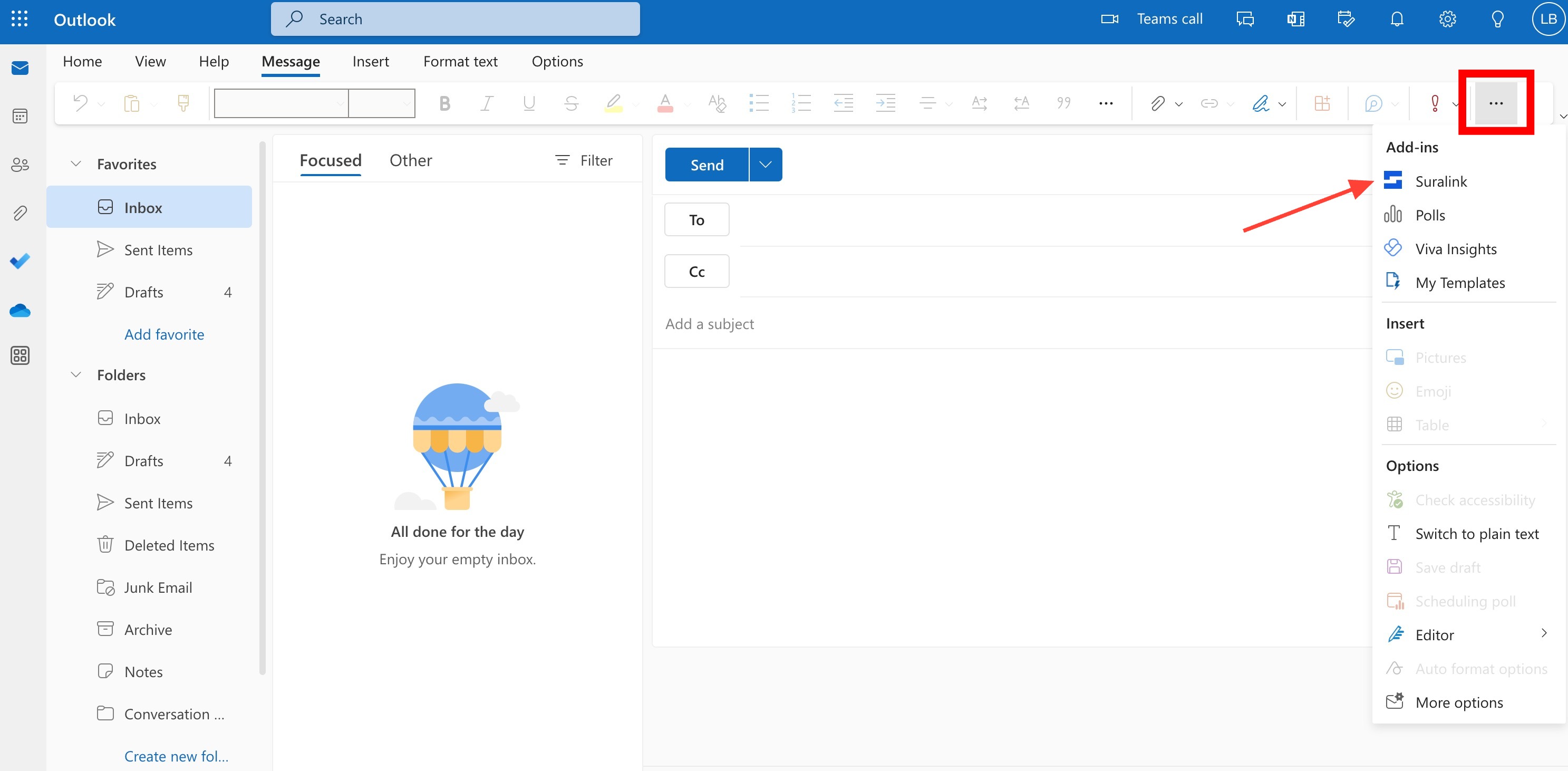Click the High importance exclamation icon
Viewport: 1568px width, 771px height.
pyautogui.click(x=1435, y=103)
